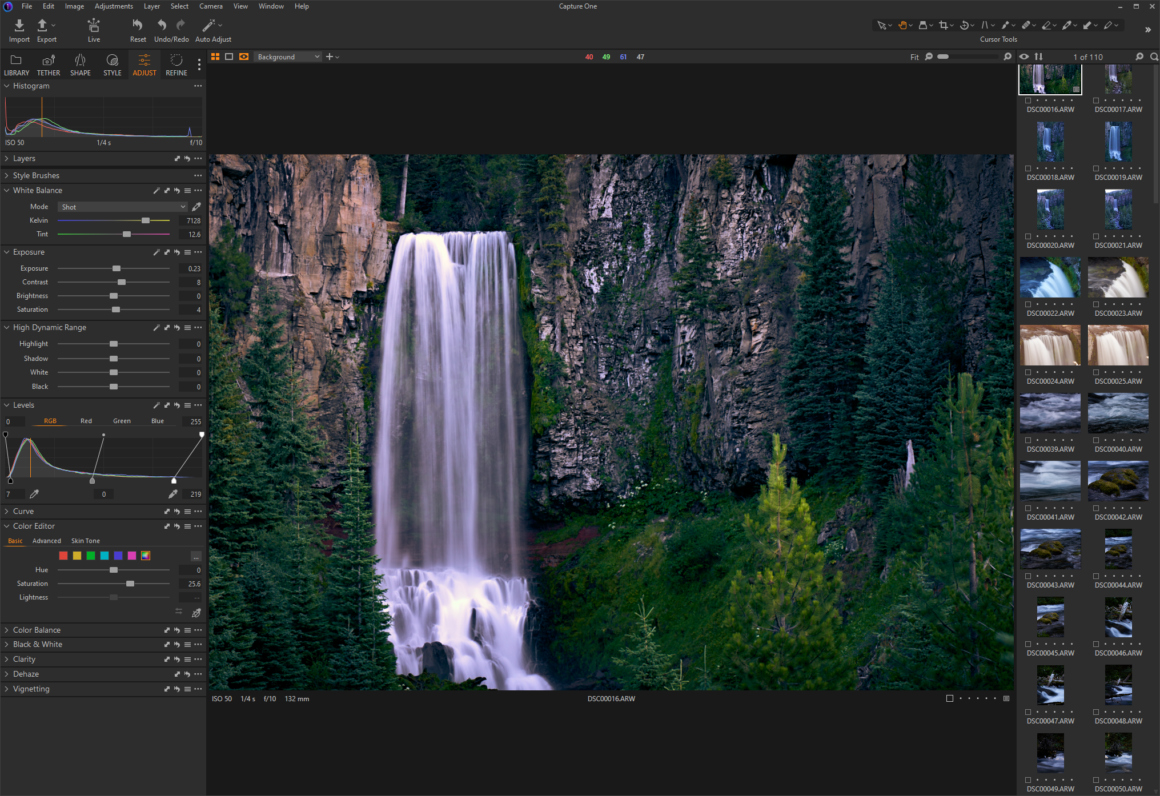Click the Import icon in the toolbar

click(19, 26)
